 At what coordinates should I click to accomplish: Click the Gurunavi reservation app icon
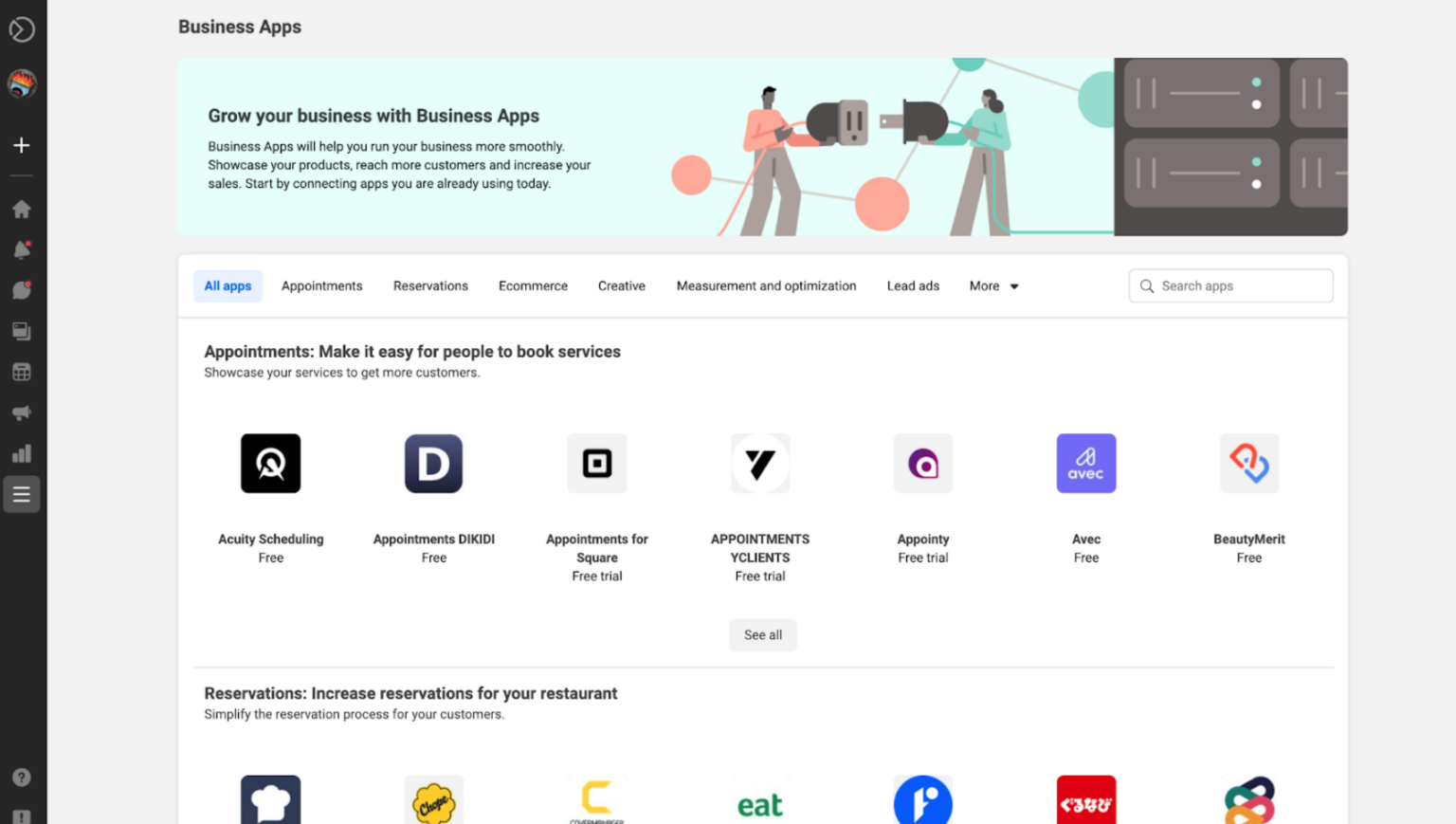pyautogui.click(x=1085, y=801)
